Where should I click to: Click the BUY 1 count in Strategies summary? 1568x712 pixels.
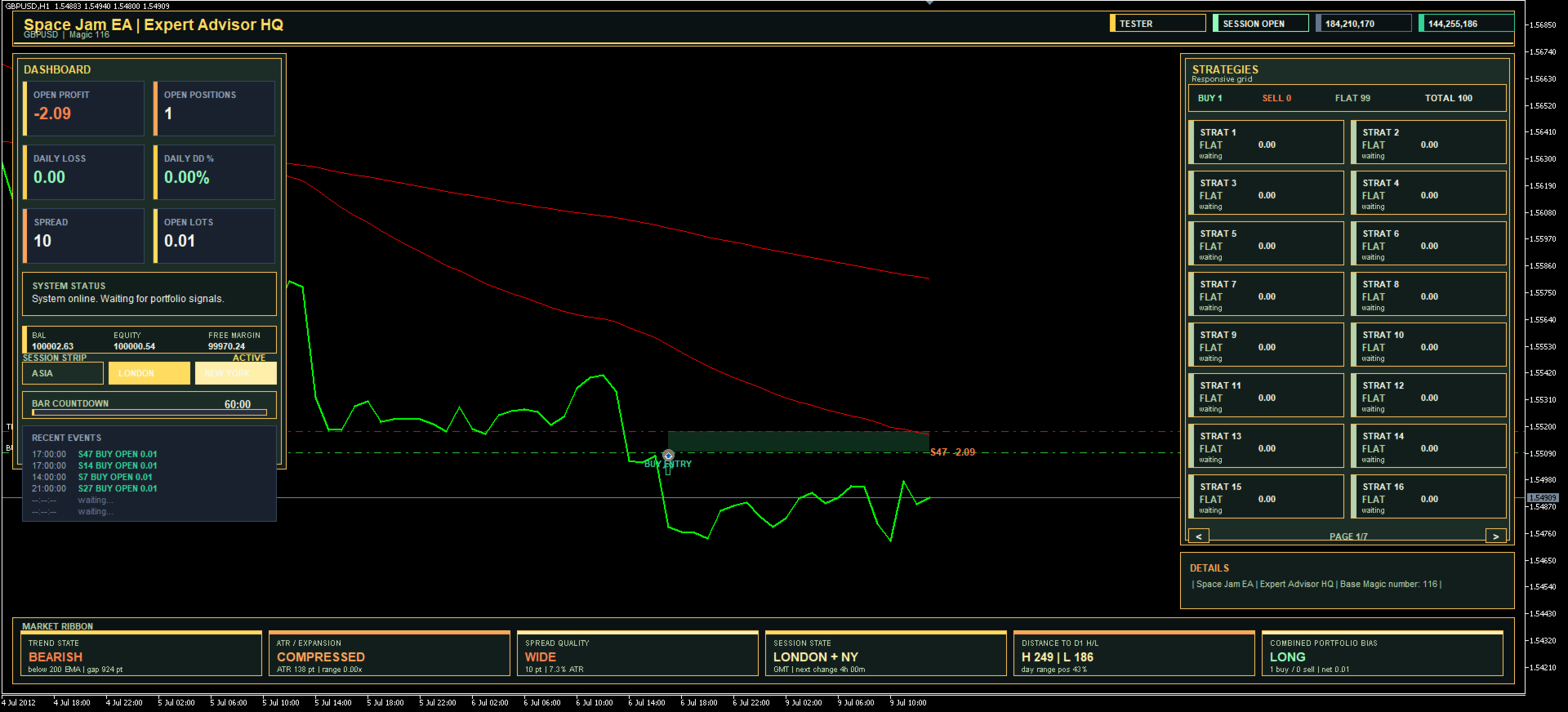click(1210, 98)
